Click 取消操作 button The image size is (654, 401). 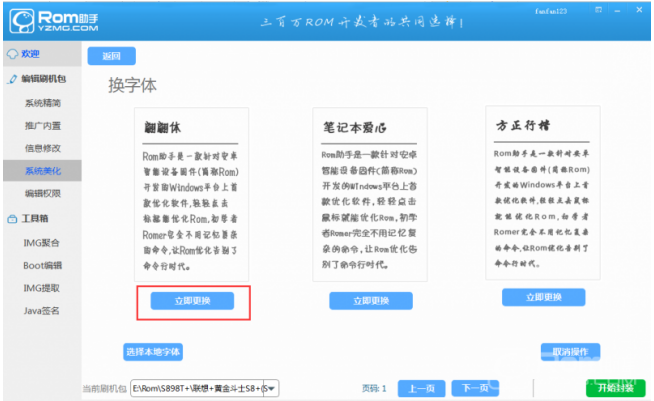(570, 352)
